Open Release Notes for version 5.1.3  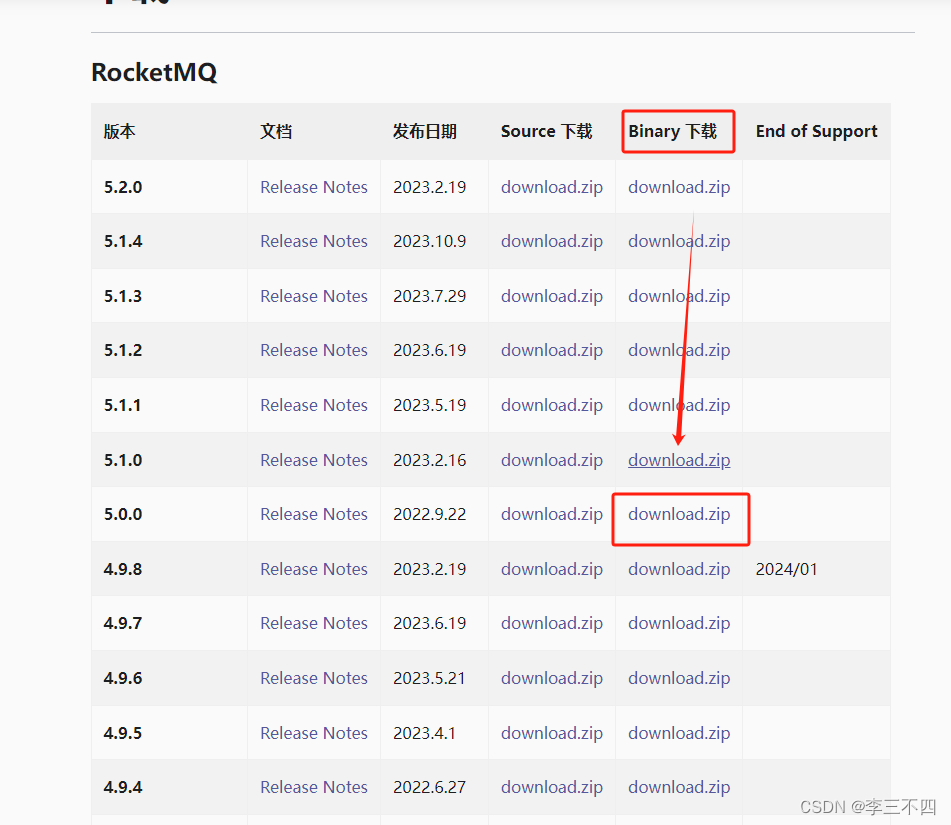(x=314, y=296)
